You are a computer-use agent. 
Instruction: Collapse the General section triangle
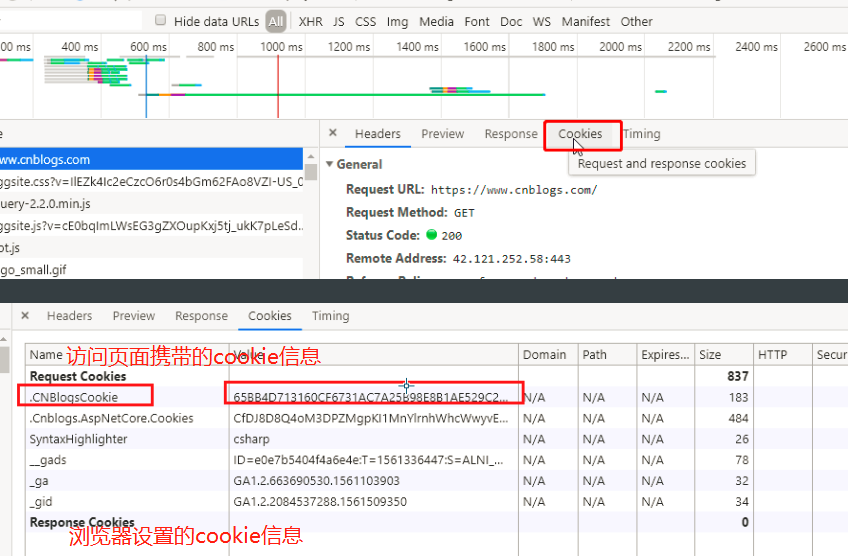point(329,164)
